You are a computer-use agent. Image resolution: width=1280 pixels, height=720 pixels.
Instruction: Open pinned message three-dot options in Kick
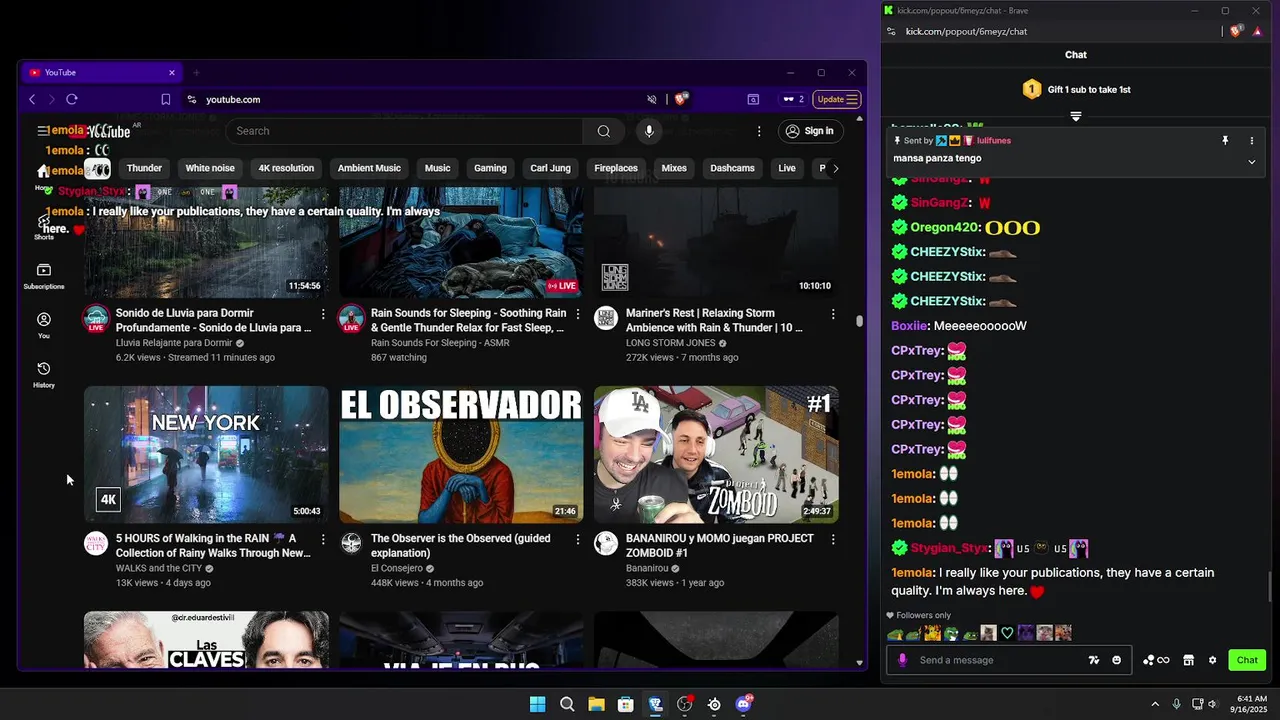click(x=1251, y=141)
